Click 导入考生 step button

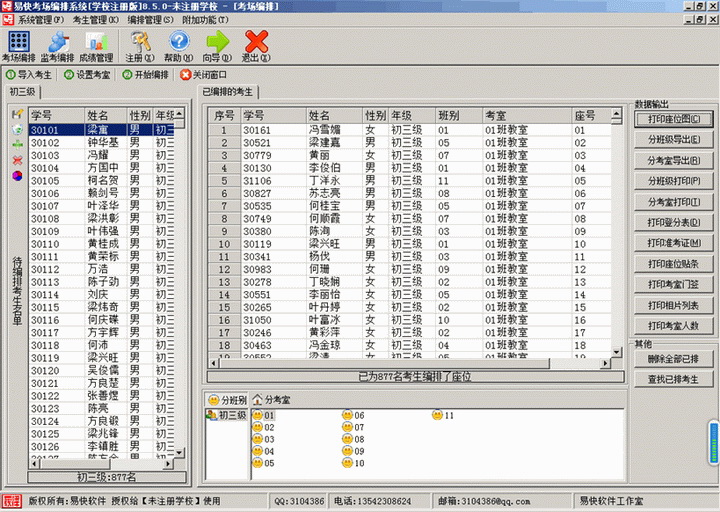[30, 74]
